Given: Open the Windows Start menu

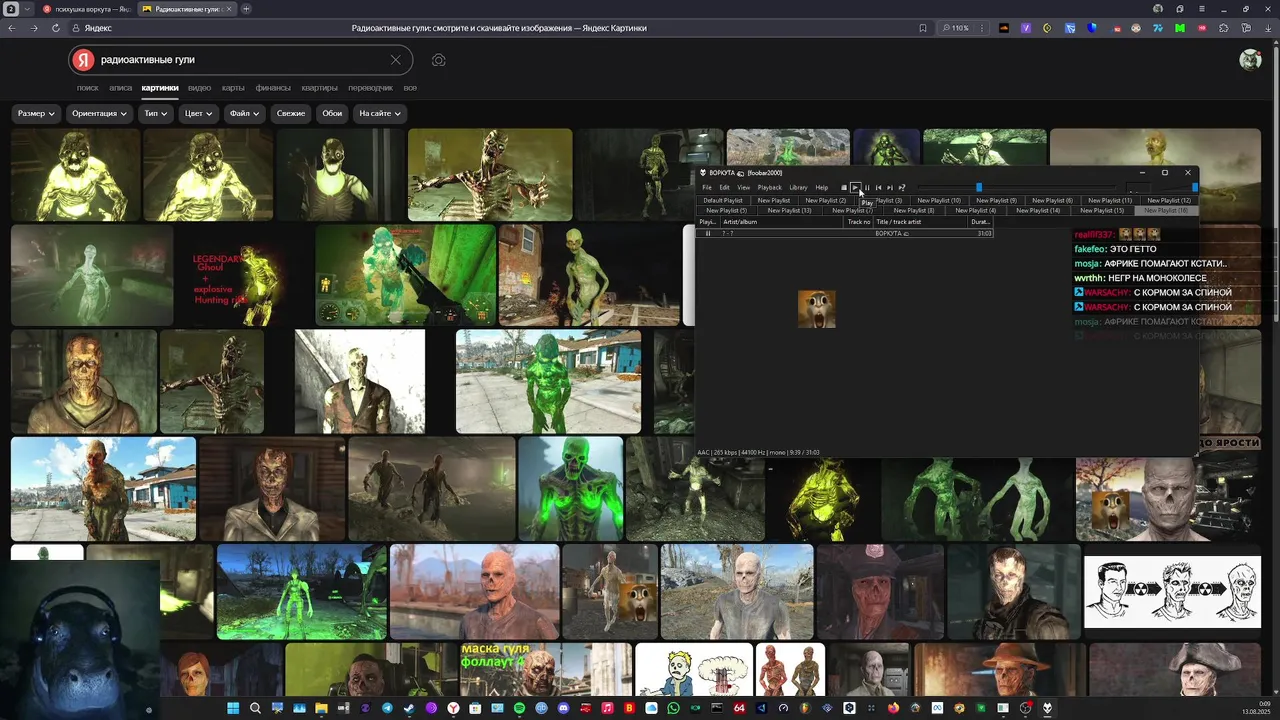Looking at the screenshot, I should coord(232,708).
